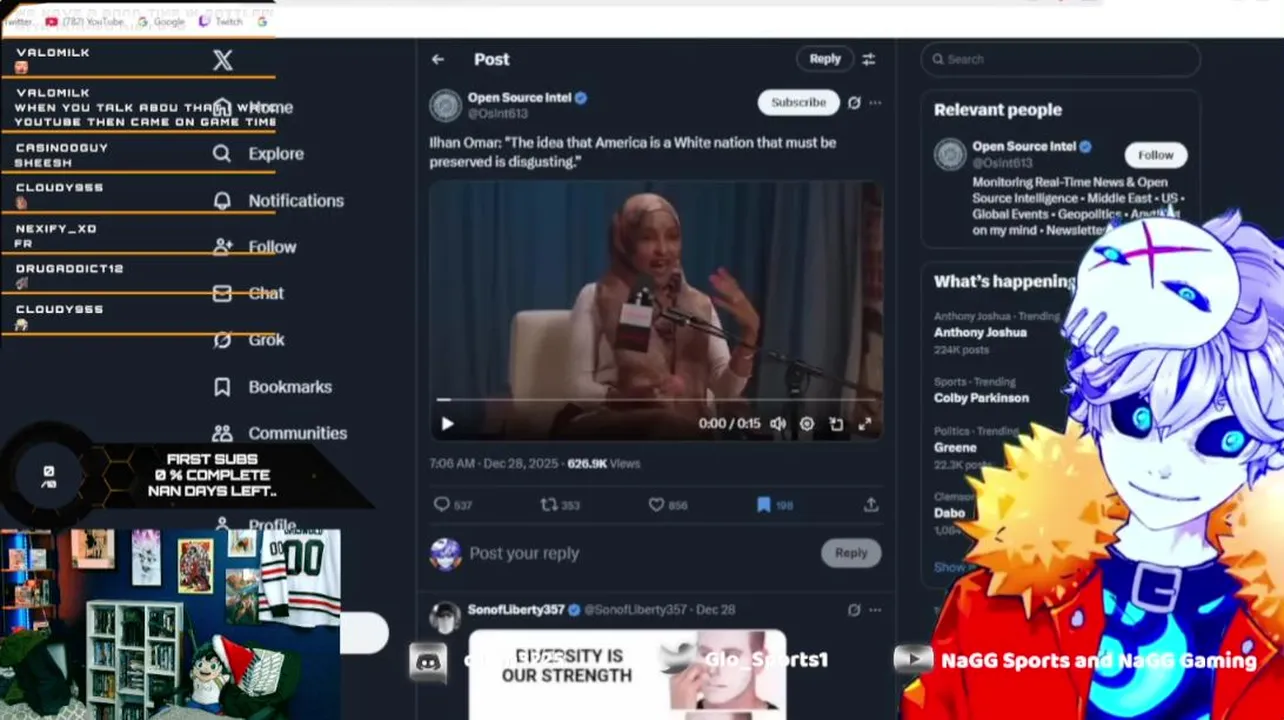This screenshot has height=720, width=1284.
Task: Click the Communities people icon
Action: pos(222,433)
